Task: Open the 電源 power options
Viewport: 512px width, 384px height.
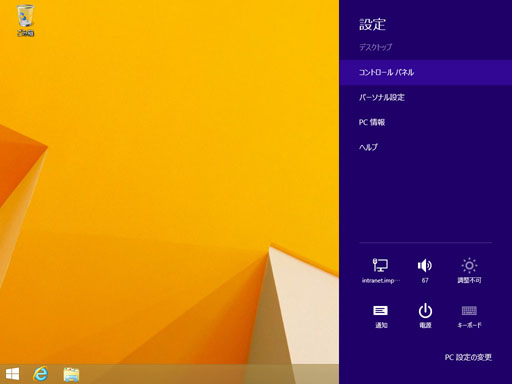Action: coord(425,311)
